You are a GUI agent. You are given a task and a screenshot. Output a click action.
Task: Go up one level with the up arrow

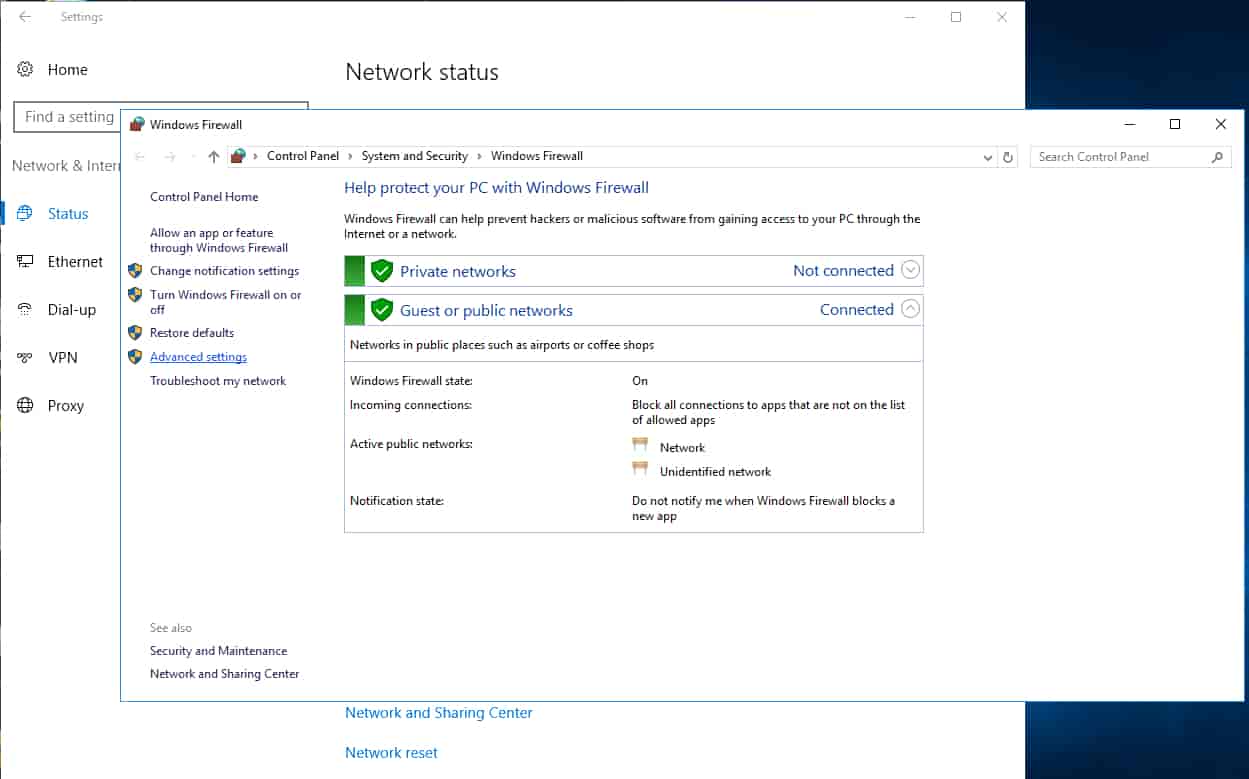213,156
